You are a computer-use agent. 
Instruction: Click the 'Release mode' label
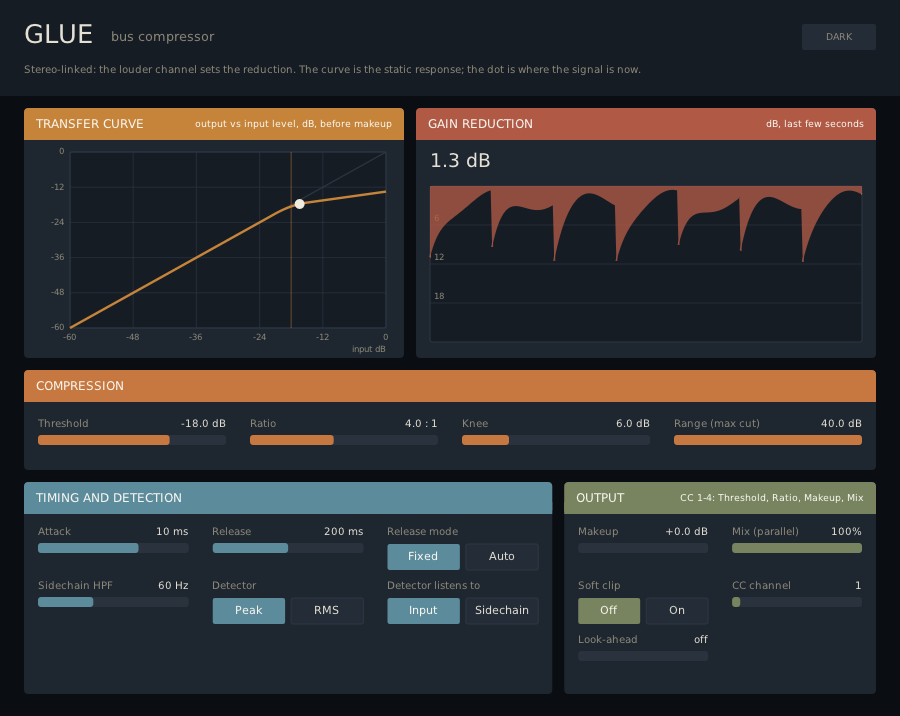click(x=422, y=531)
